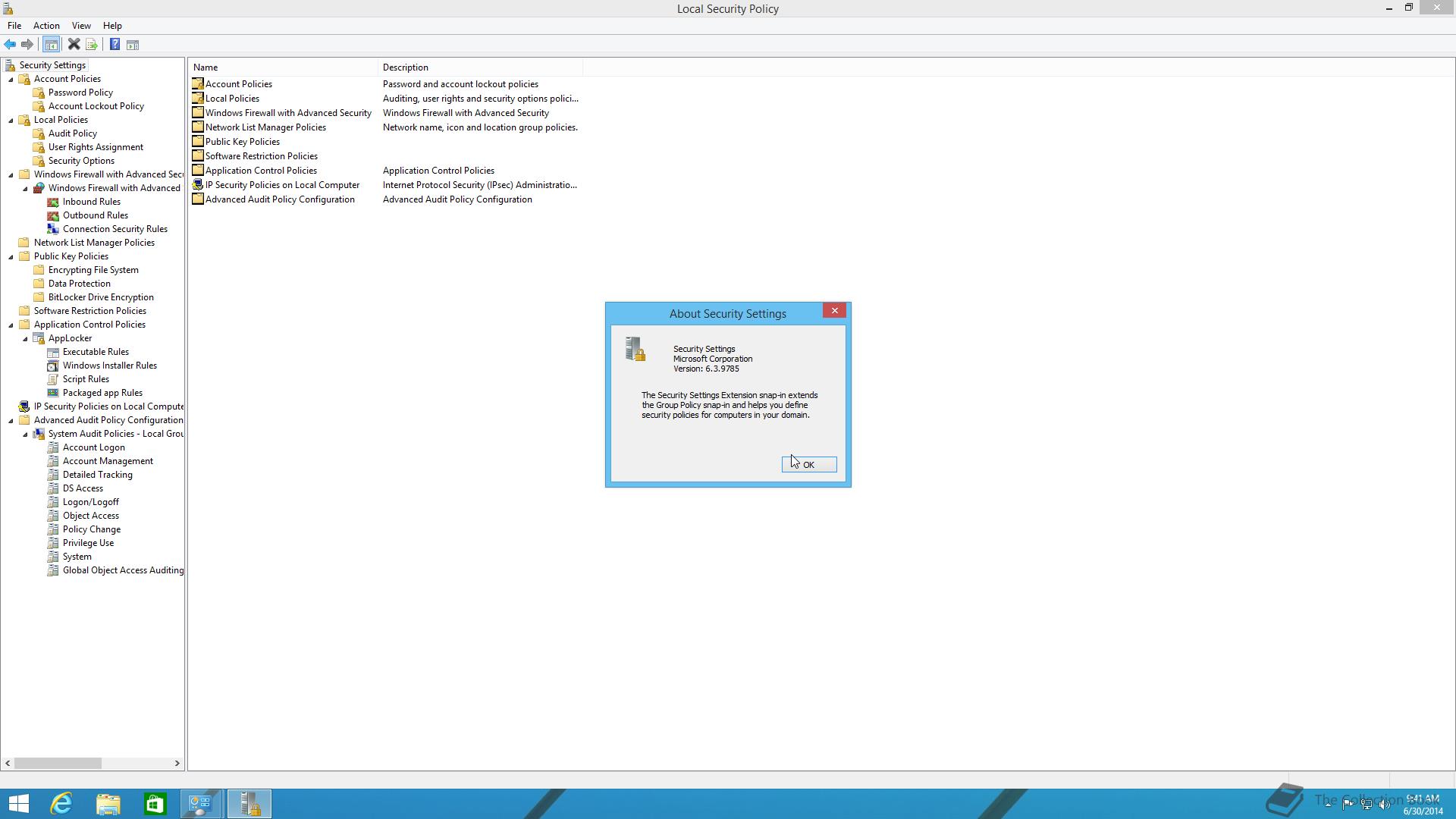Select Account Lockout Policy in tree
This screenshot has height=819, width=1456.
tap(96, 106)
